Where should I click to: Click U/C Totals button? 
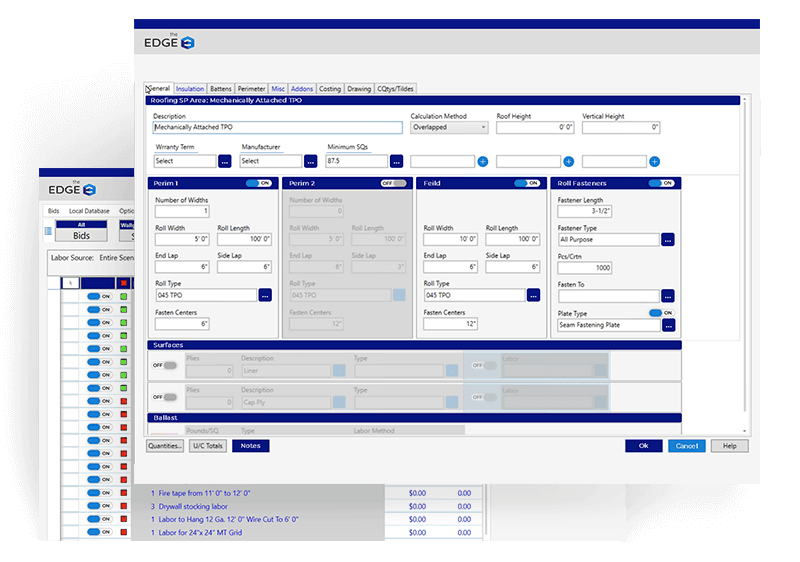pyautogui.click(x=208, y=446)
